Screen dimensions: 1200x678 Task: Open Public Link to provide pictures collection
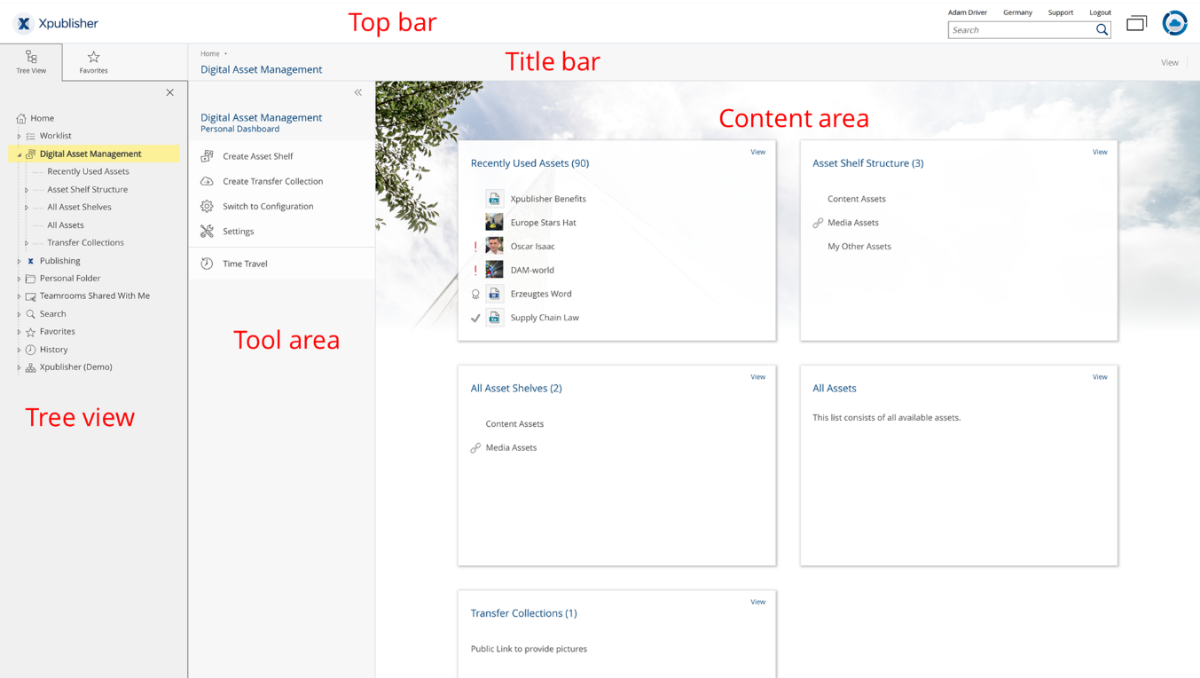(x=529, y=649)
